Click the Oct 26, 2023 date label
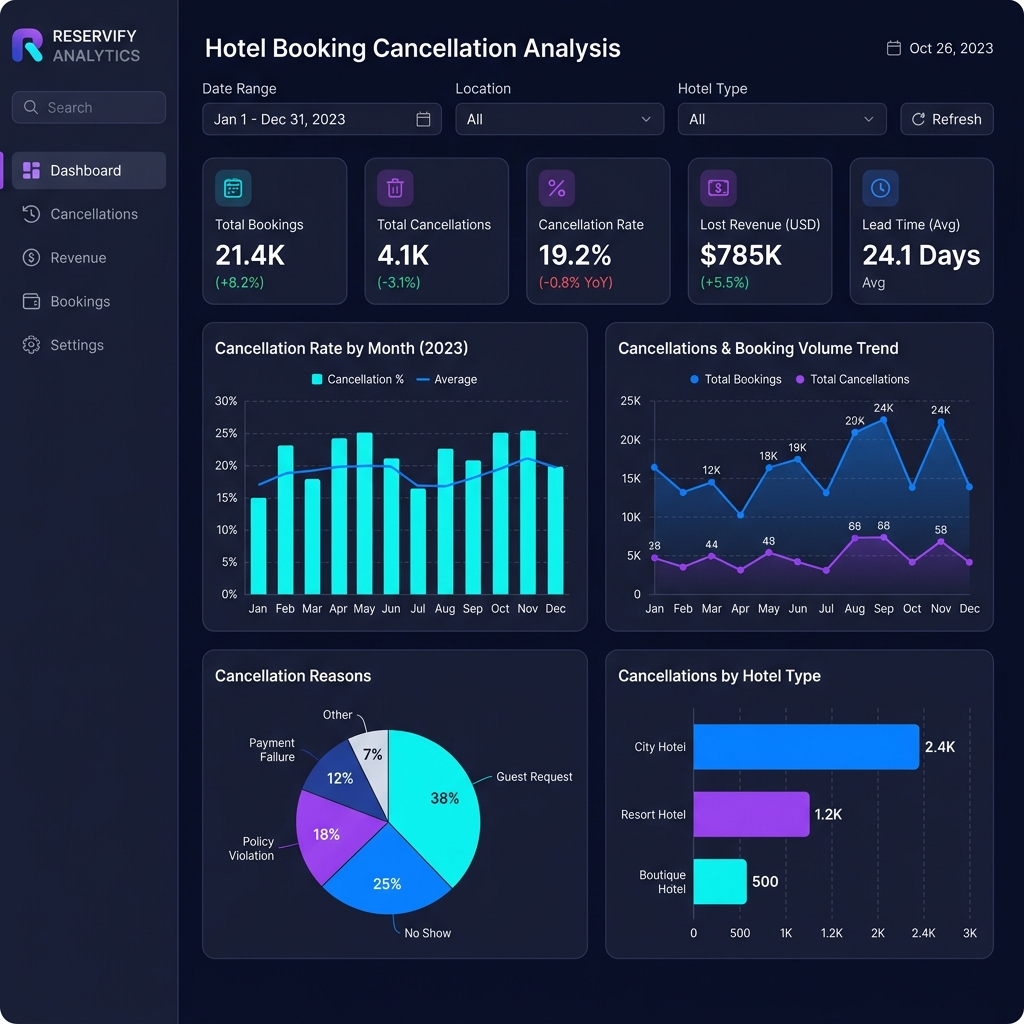 [951, 48]
